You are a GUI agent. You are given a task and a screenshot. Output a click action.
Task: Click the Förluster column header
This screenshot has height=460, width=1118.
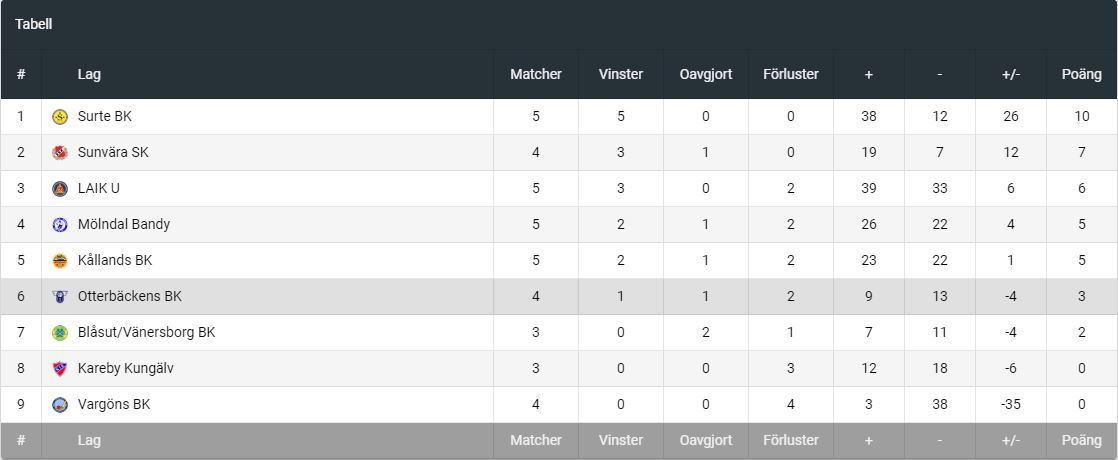pos(791,74)
